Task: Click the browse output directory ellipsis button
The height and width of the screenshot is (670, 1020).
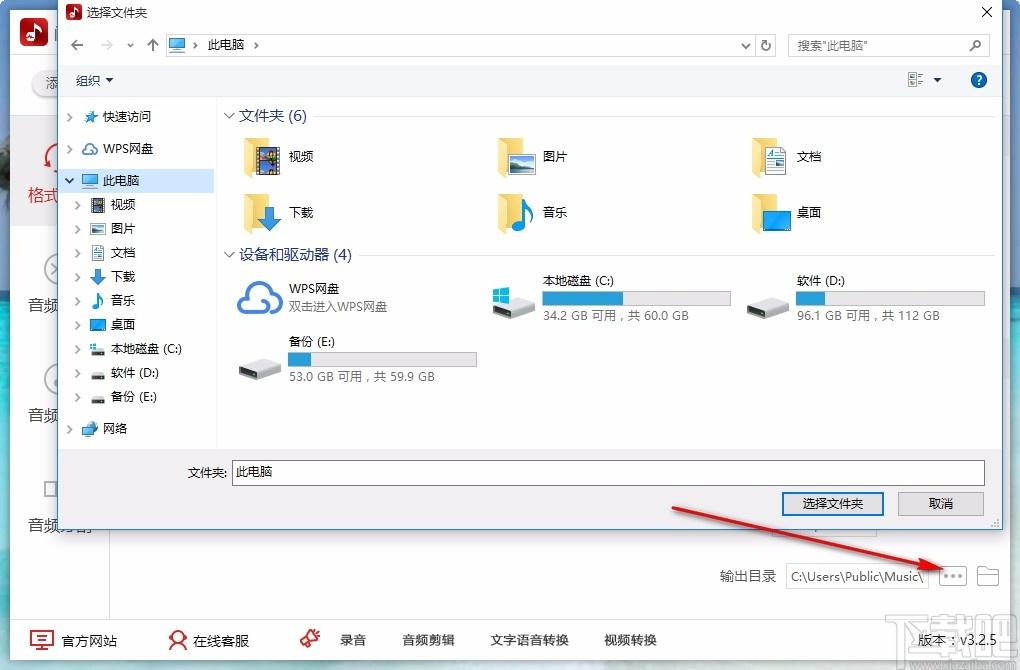Action: click(952, 576)
